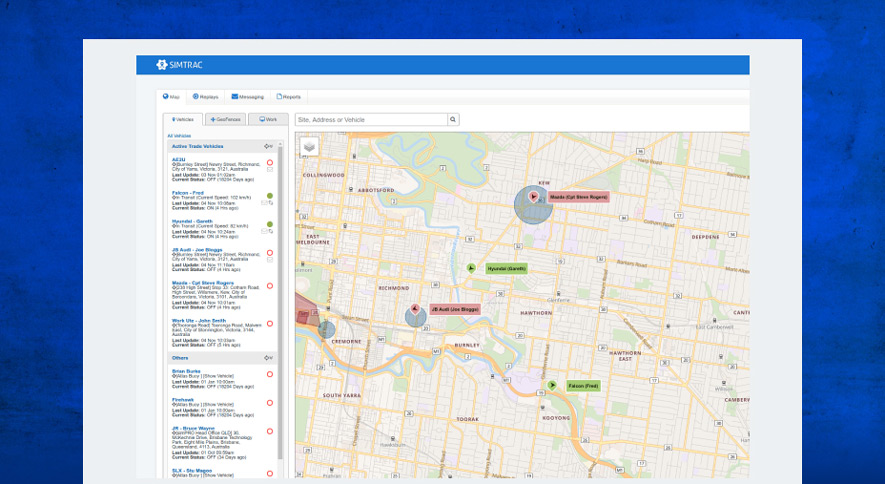
Task: Open the map layers selector
Action: coord(309,147)
